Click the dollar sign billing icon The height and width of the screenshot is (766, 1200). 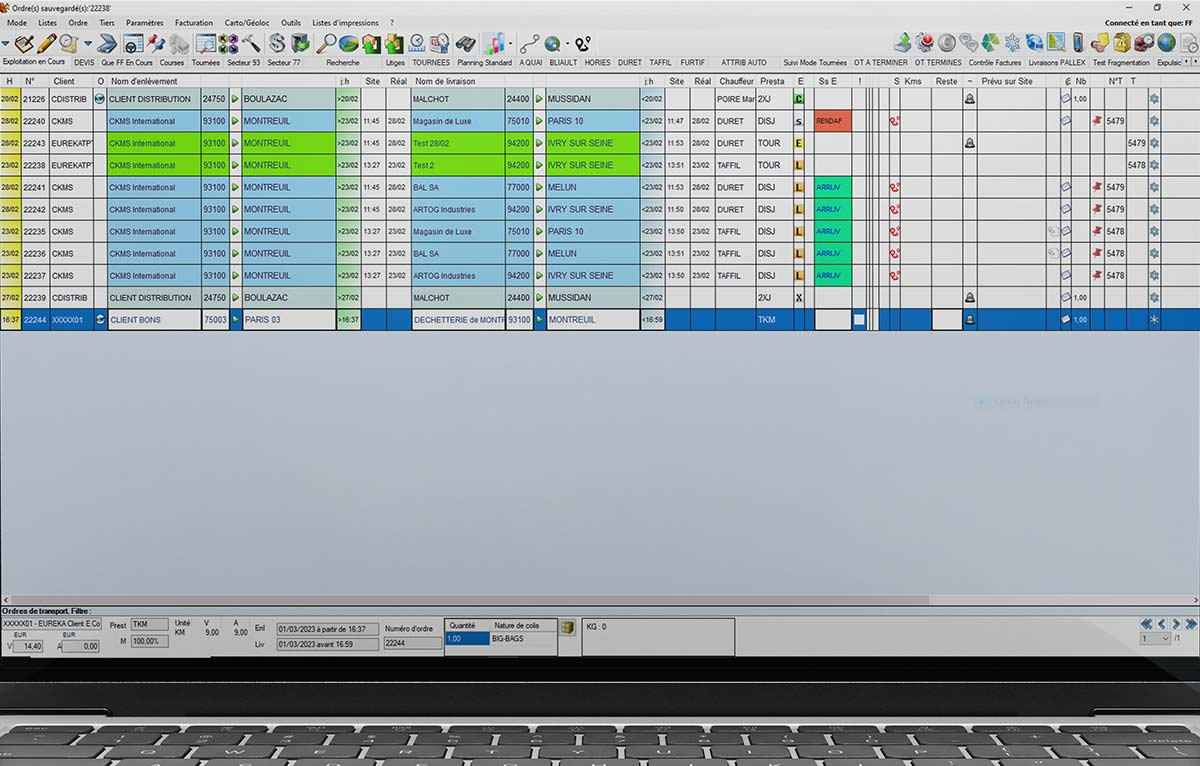(x=277, y=43)
